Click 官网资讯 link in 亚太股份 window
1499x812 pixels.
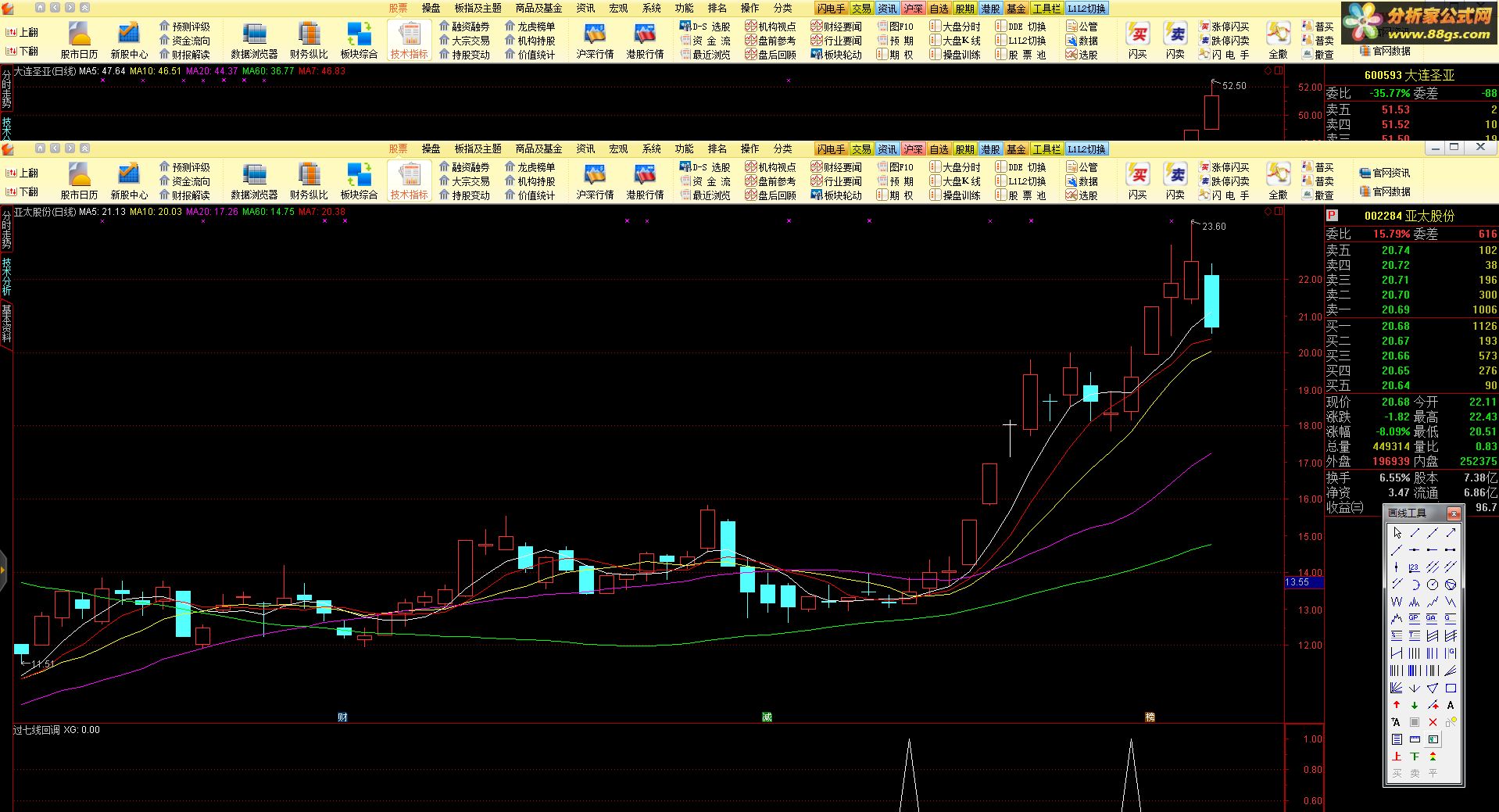pyautogui.click(x=1385, y=173)
